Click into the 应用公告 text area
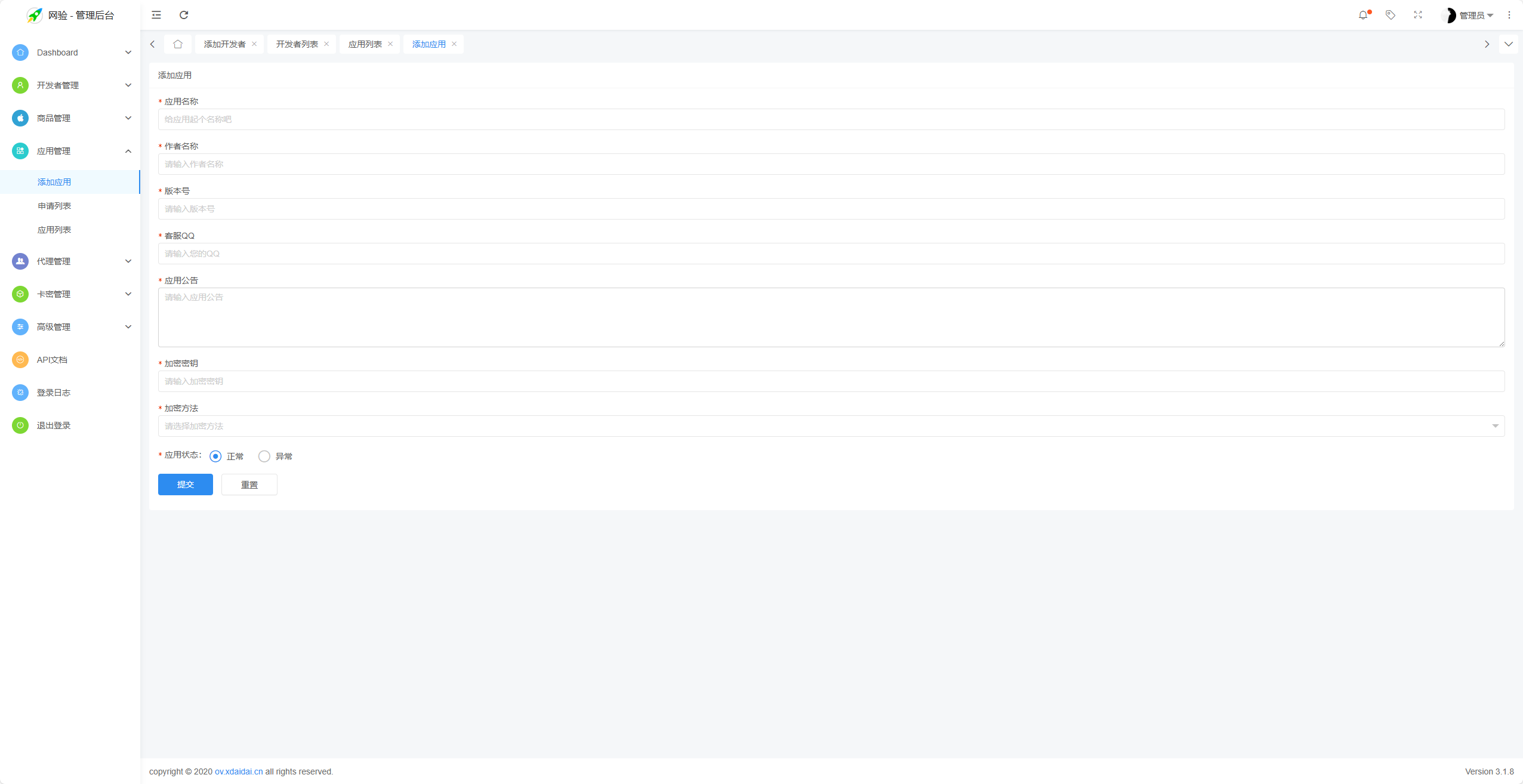This screenshot has height=784, width=1523. [x=831, y=317]
